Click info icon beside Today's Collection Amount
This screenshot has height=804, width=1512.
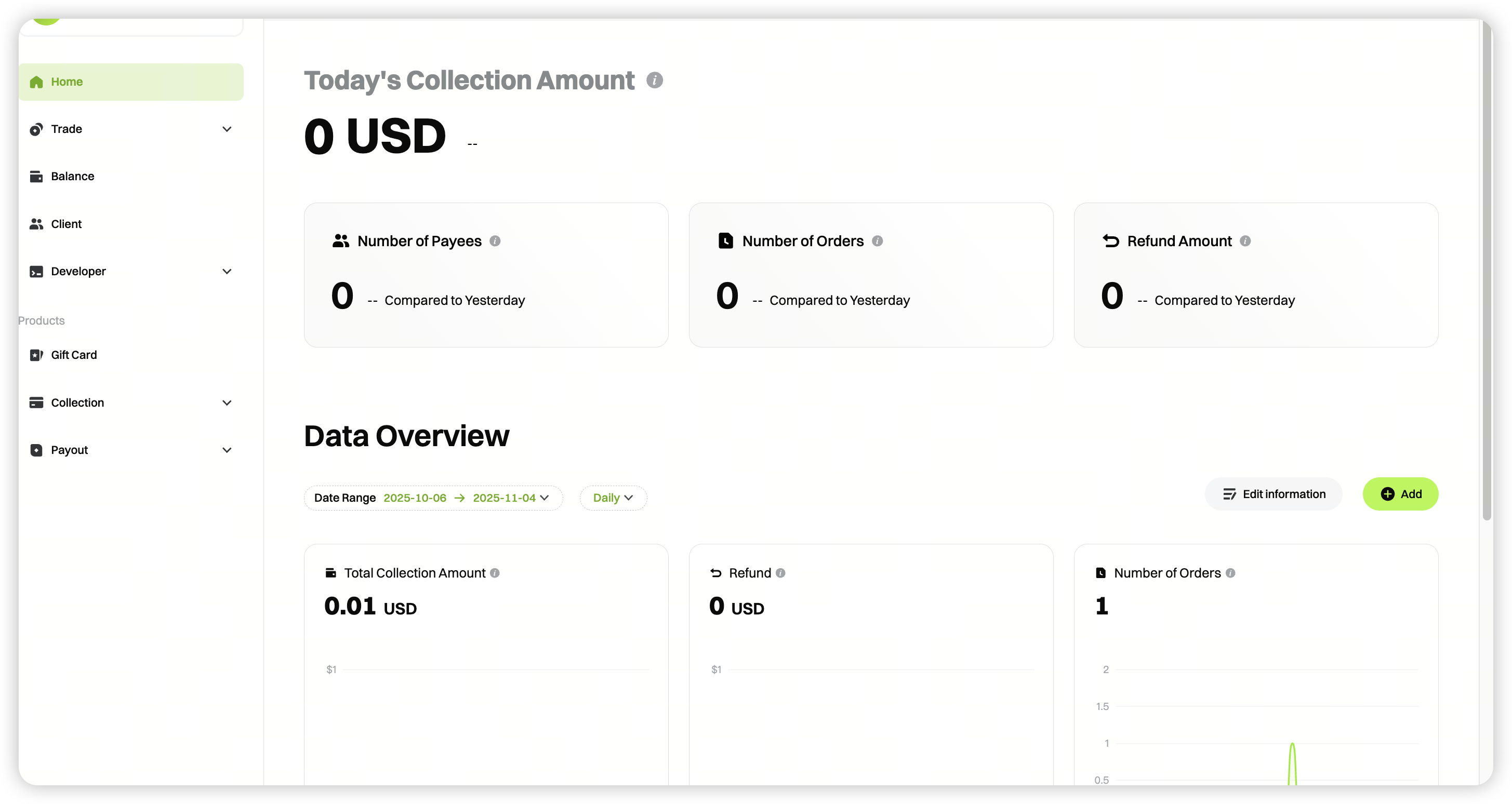[x=655, y=81]
